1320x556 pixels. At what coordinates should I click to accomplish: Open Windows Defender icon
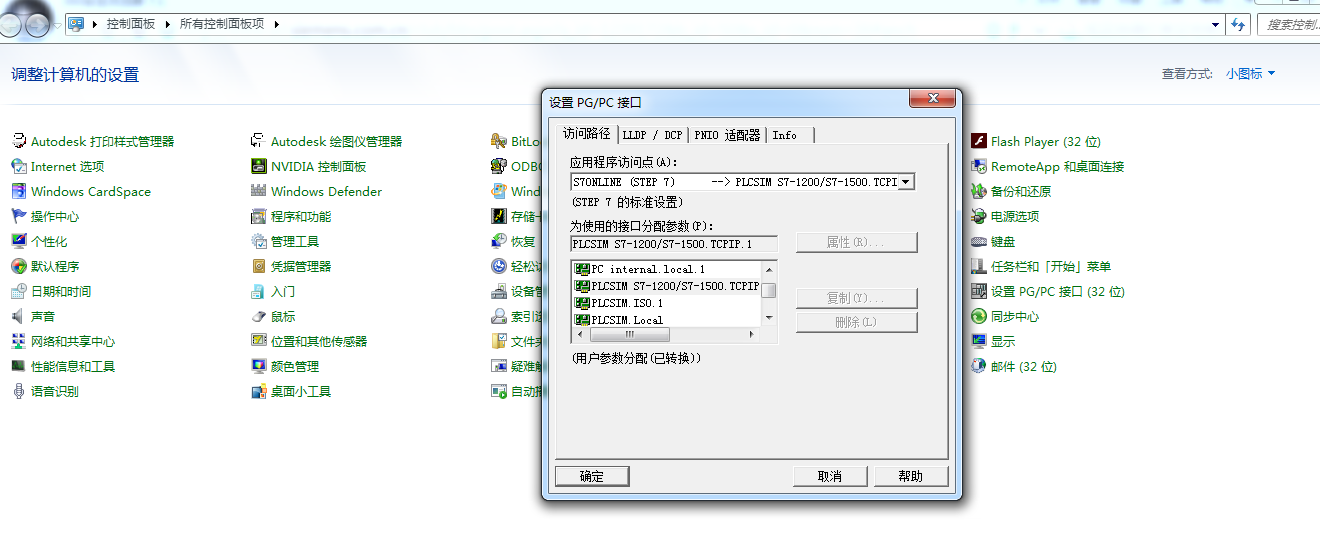coord(259,191)
